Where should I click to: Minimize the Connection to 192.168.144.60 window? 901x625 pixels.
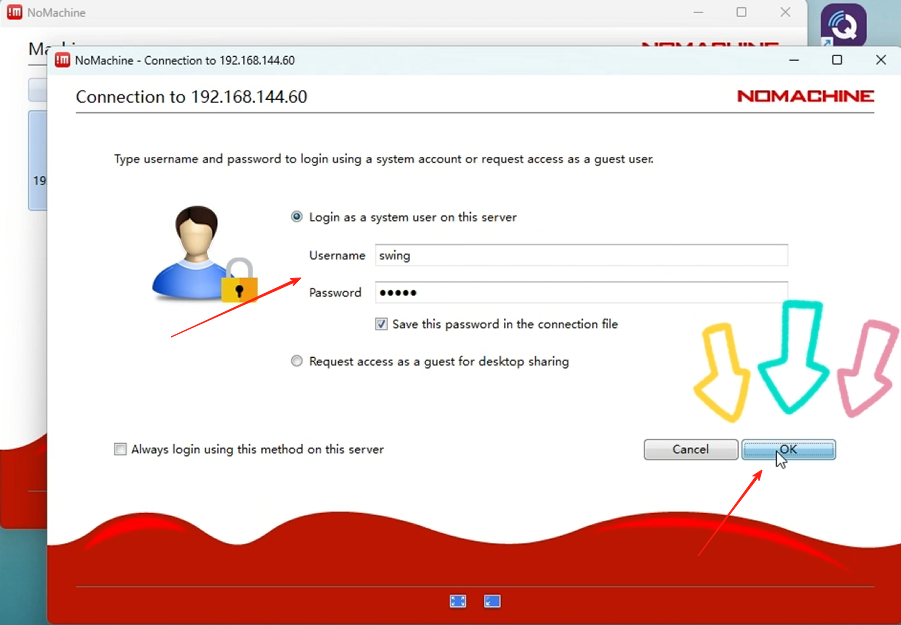[x=794, y=60]
